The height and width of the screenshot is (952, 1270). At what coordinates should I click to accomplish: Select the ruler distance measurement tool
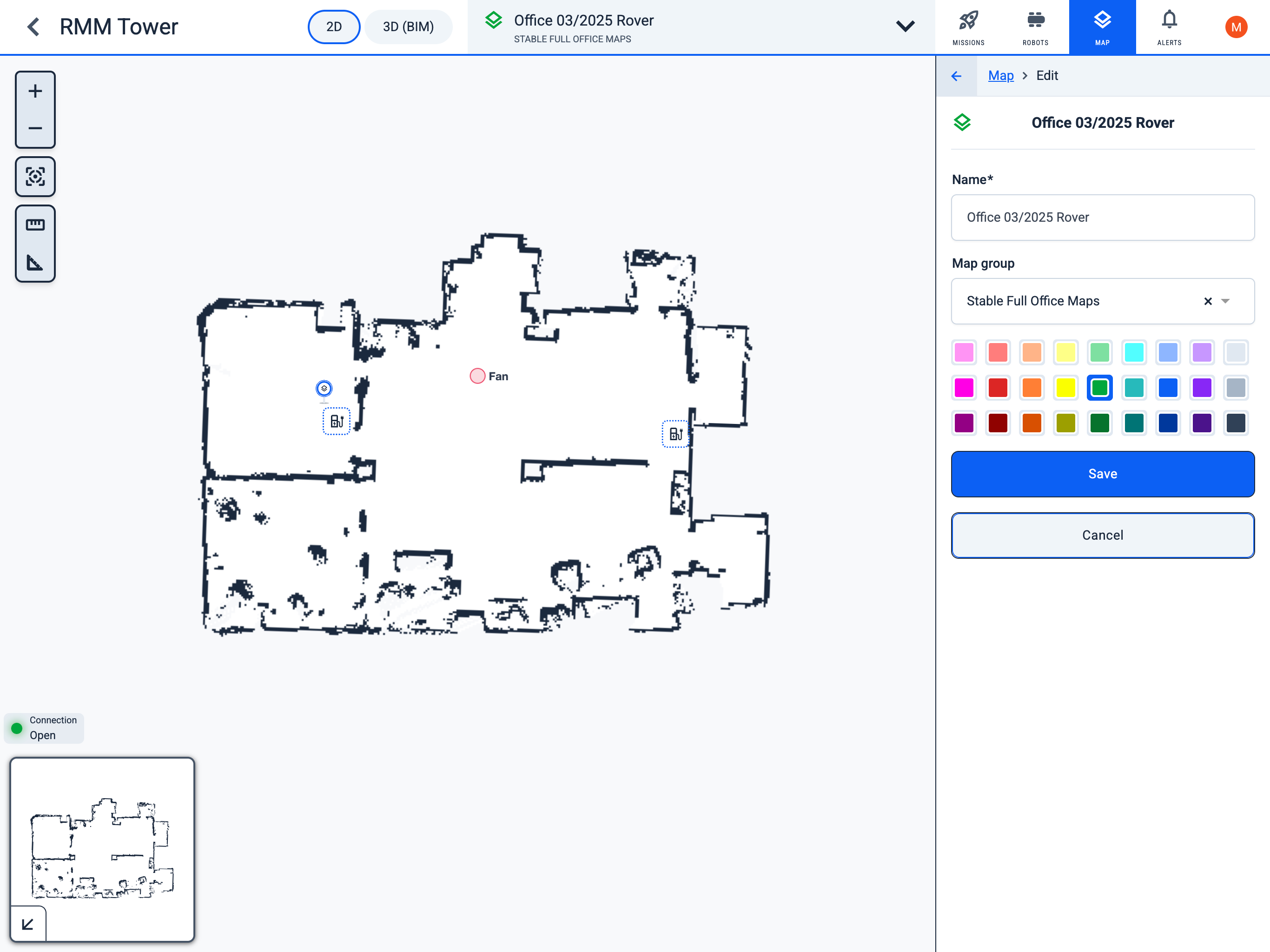tap(35, 225)
